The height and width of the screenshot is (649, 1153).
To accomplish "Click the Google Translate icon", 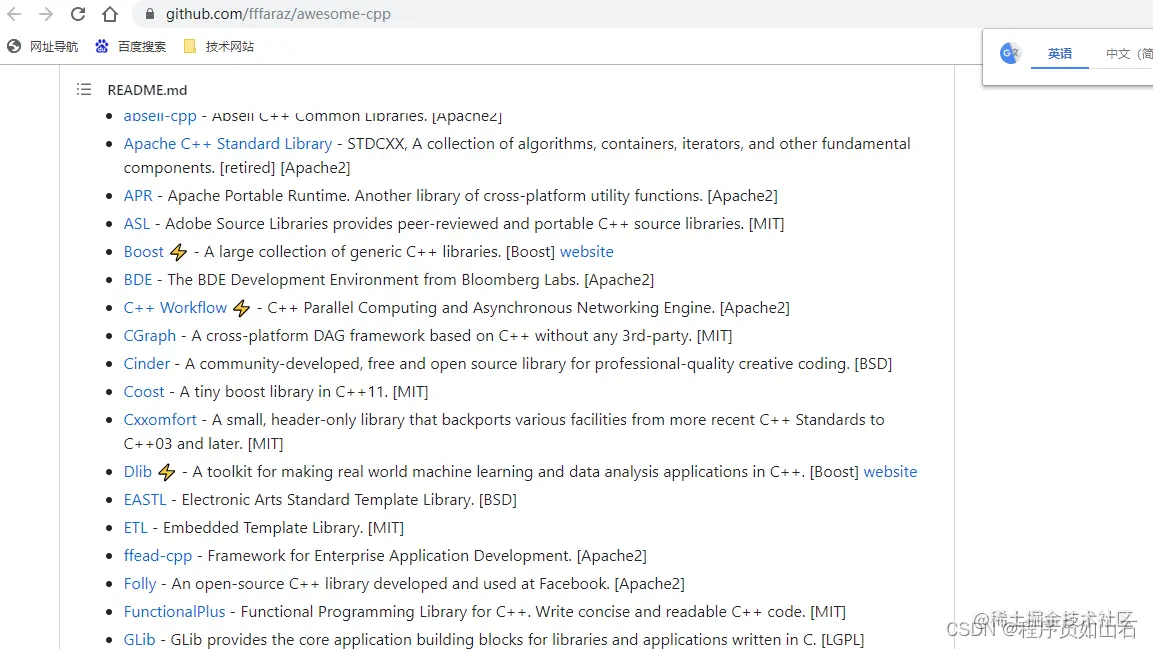I will (1011, 54).
